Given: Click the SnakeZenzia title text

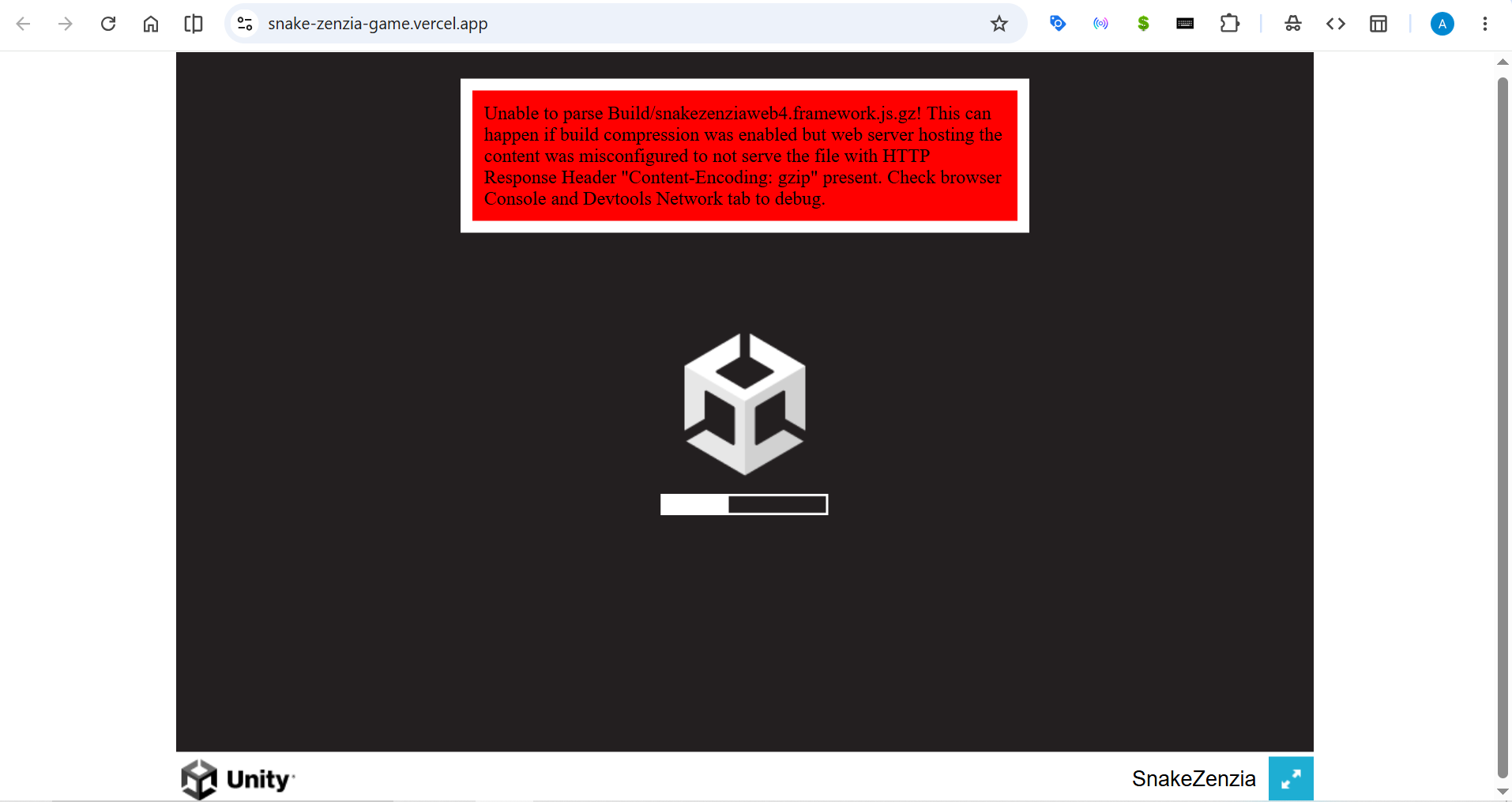Looking at the screenshot, I should coord(1194,779).
